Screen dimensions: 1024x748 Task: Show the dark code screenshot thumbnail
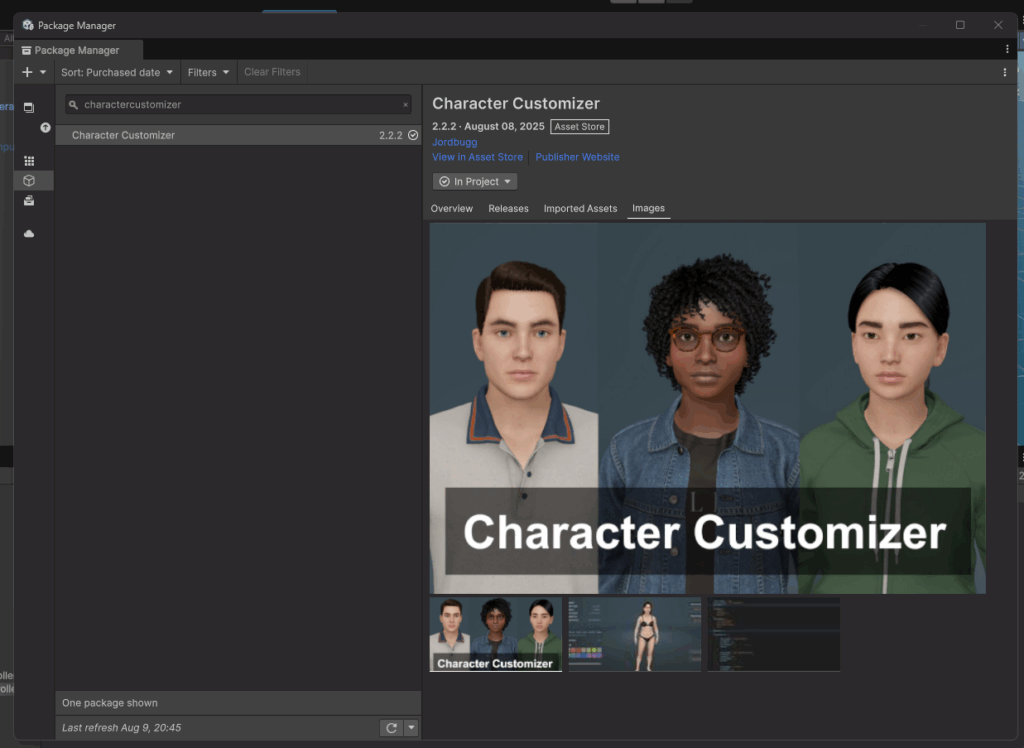coord(774,634)
